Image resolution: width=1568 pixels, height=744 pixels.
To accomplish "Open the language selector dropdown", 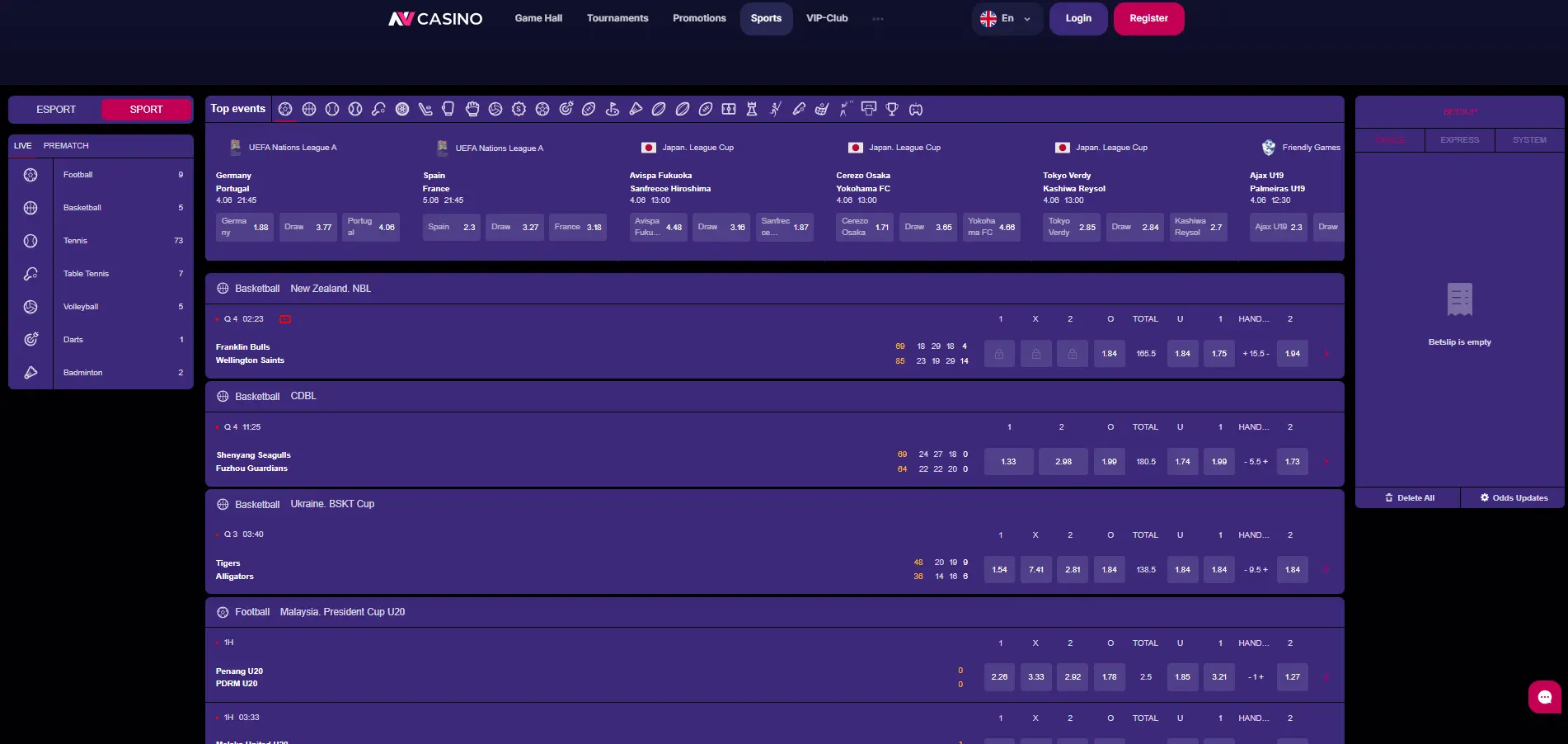I will pyautogui.click(x=1006, y=18).
